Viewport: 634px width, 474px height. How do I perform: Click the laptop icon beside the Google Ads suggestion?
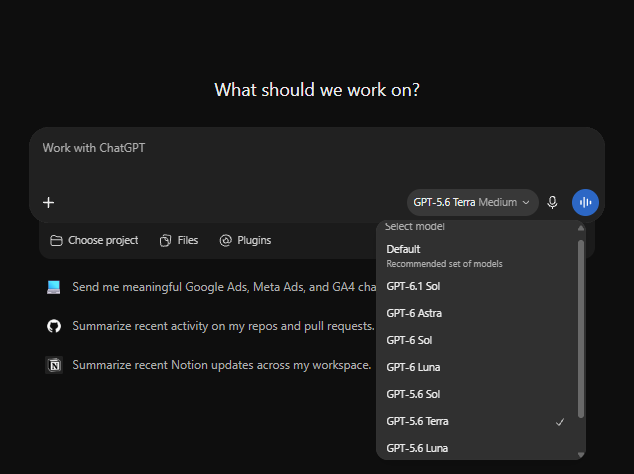(54, 287)
